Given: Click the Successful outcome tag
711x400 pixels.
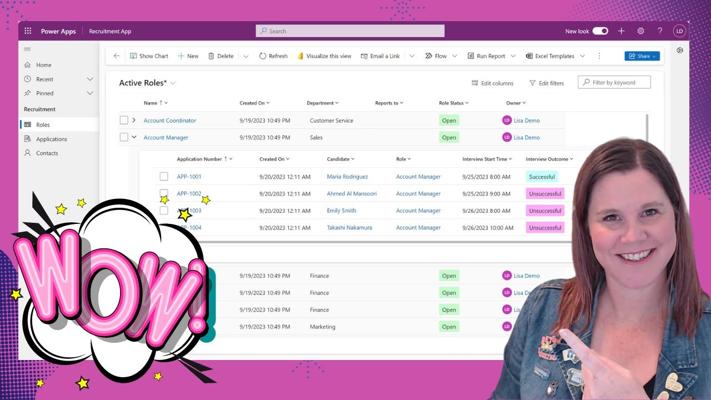Looking at the screenshot, I should pos(542,177).
